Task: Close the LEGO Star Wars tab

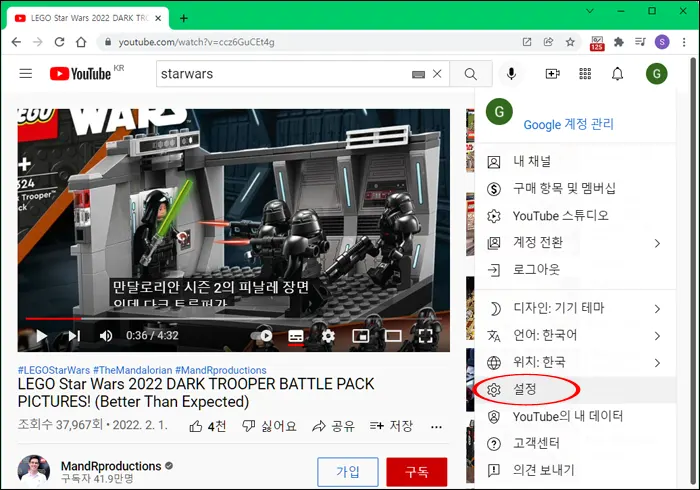Action: 158,18
